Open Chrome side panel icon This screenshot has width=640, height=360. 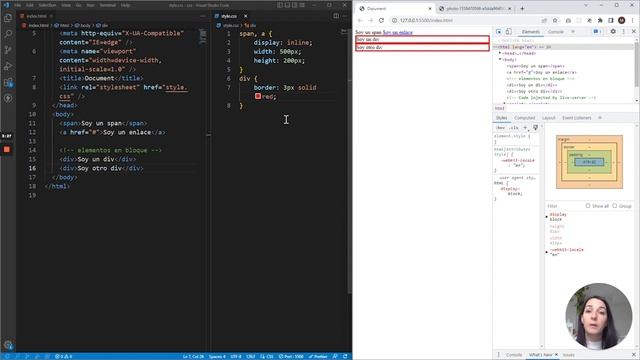[x=611, y=20]
